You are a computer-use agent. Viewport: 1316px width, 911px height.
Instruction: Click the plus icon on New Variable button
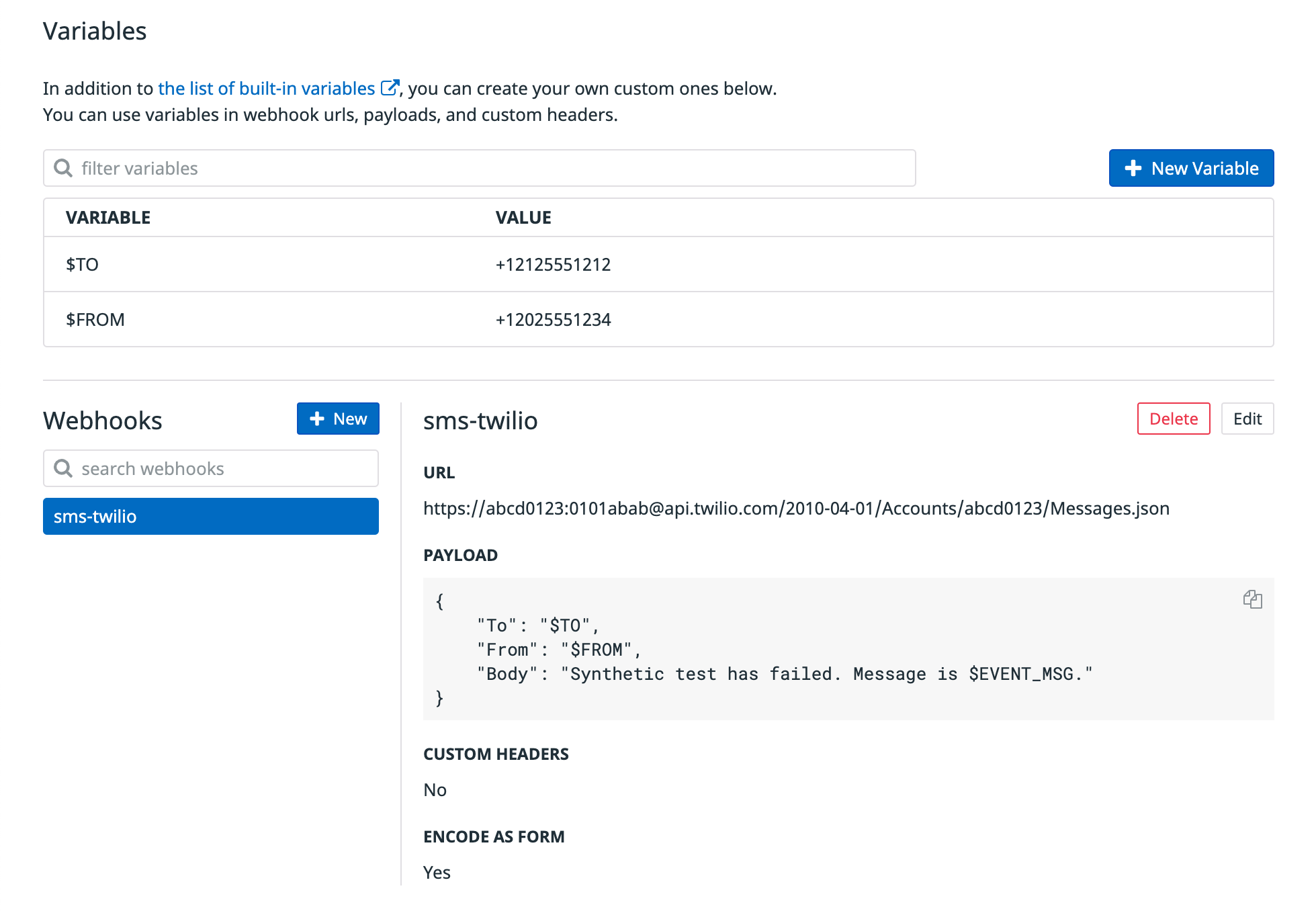tap(1133, 168)
